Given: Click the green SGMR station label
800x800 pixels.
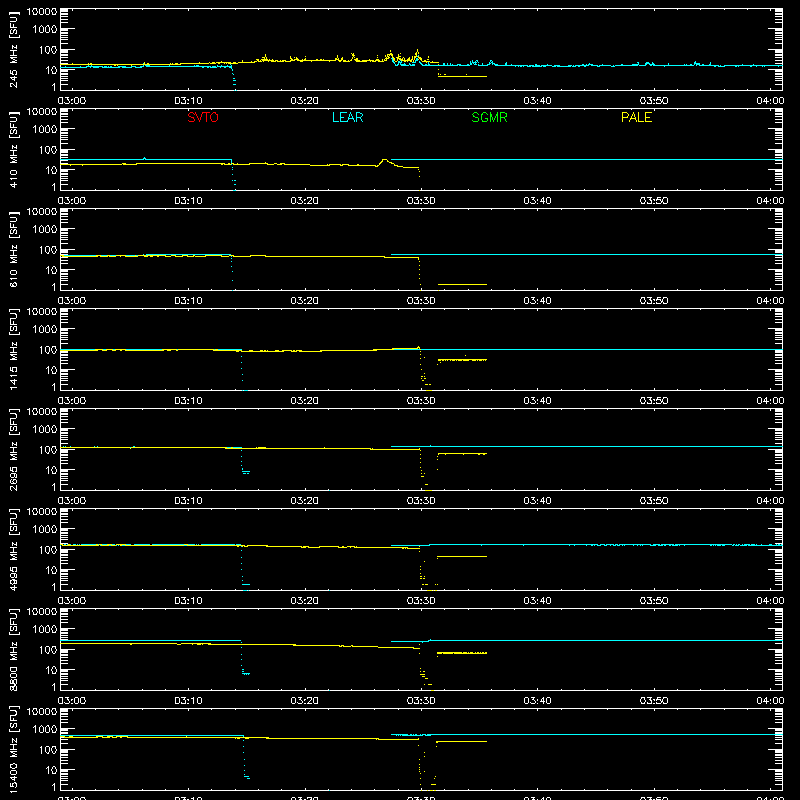Looking at the screenshot, I should pos(489,117).
